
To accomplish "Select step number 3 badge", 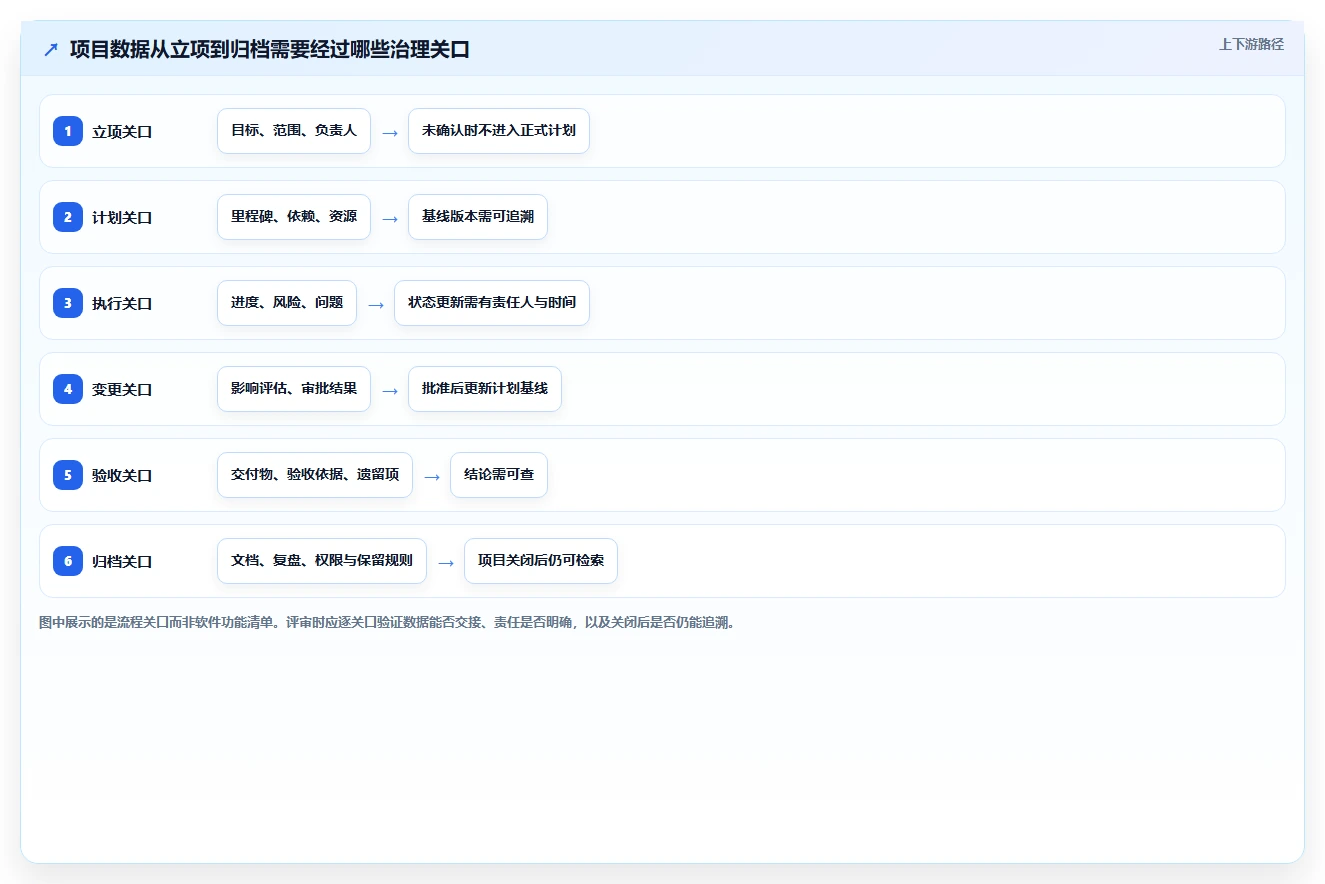I will tap(68, 303).
